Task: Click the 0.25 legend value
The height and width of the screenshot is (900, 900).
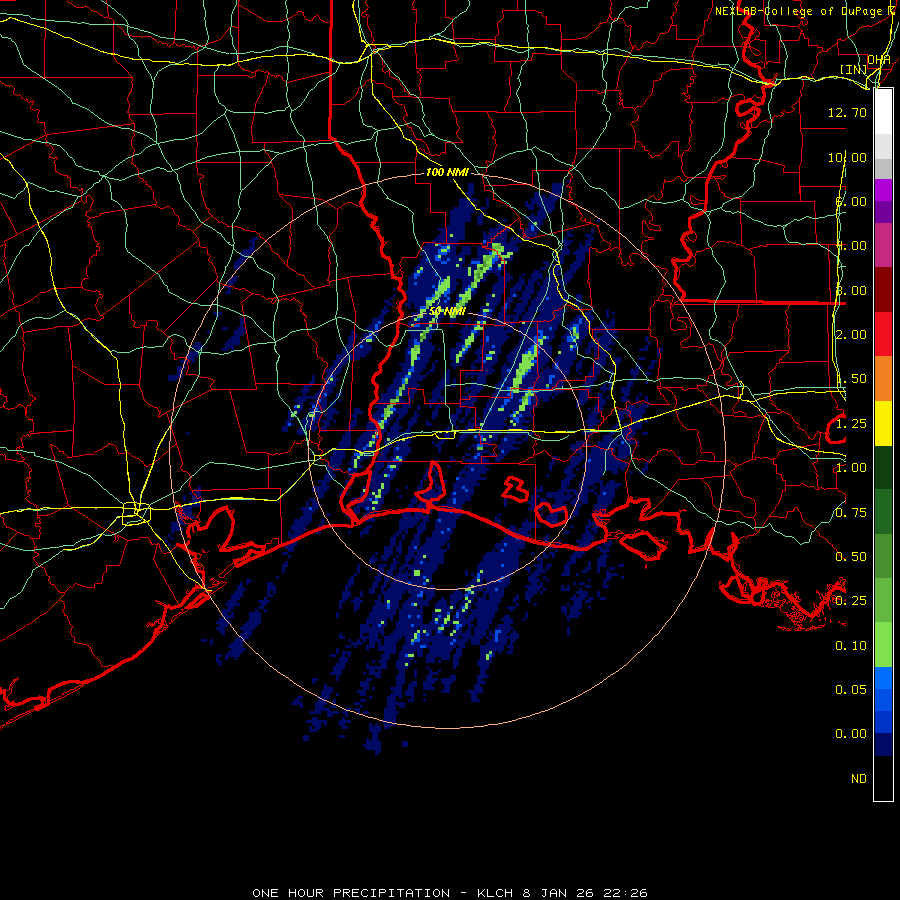Action: point(851,601)
